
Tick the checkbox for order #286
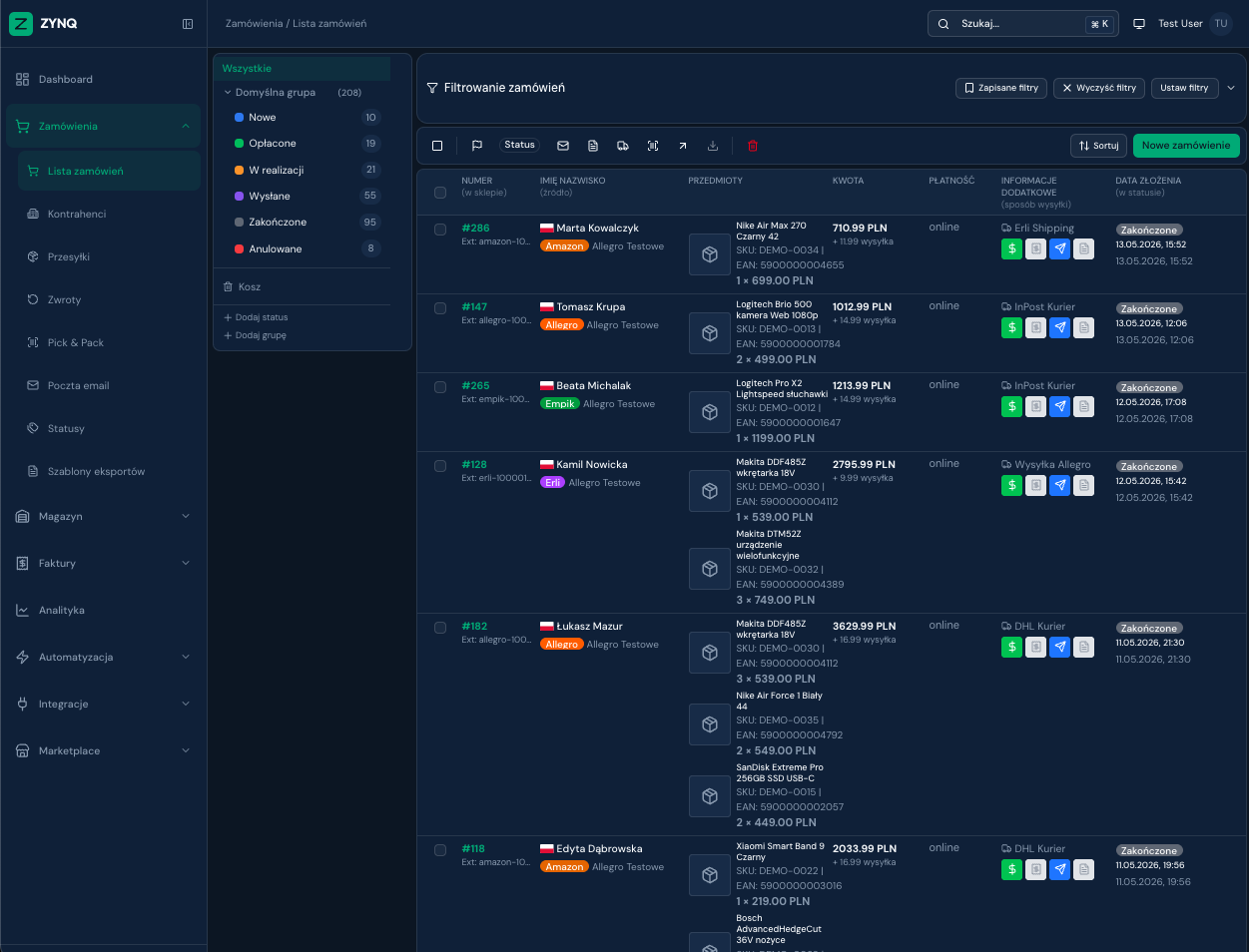tap(440, 230)
